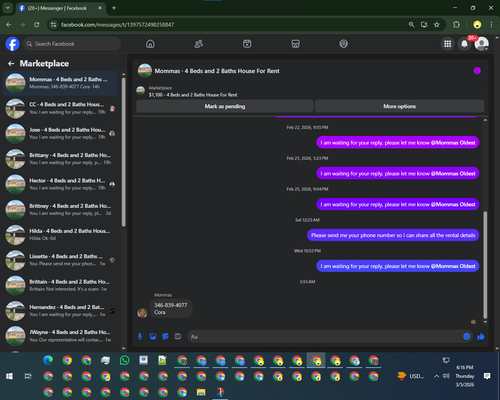Select the Mommas conversation in list
Screen dimensions: 500x400
pos(61,83)
